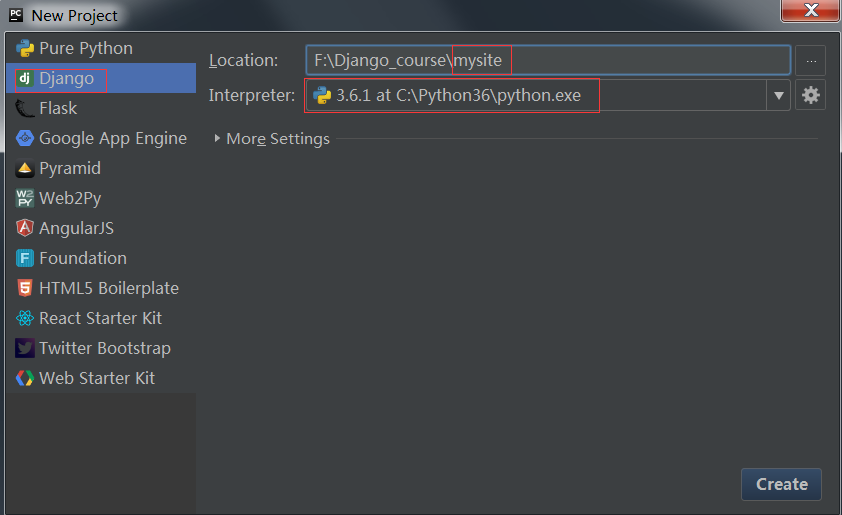Viewport: 842px width, 515px height.
Task: Choose Google App Engine project type
Action: [101, 139]
